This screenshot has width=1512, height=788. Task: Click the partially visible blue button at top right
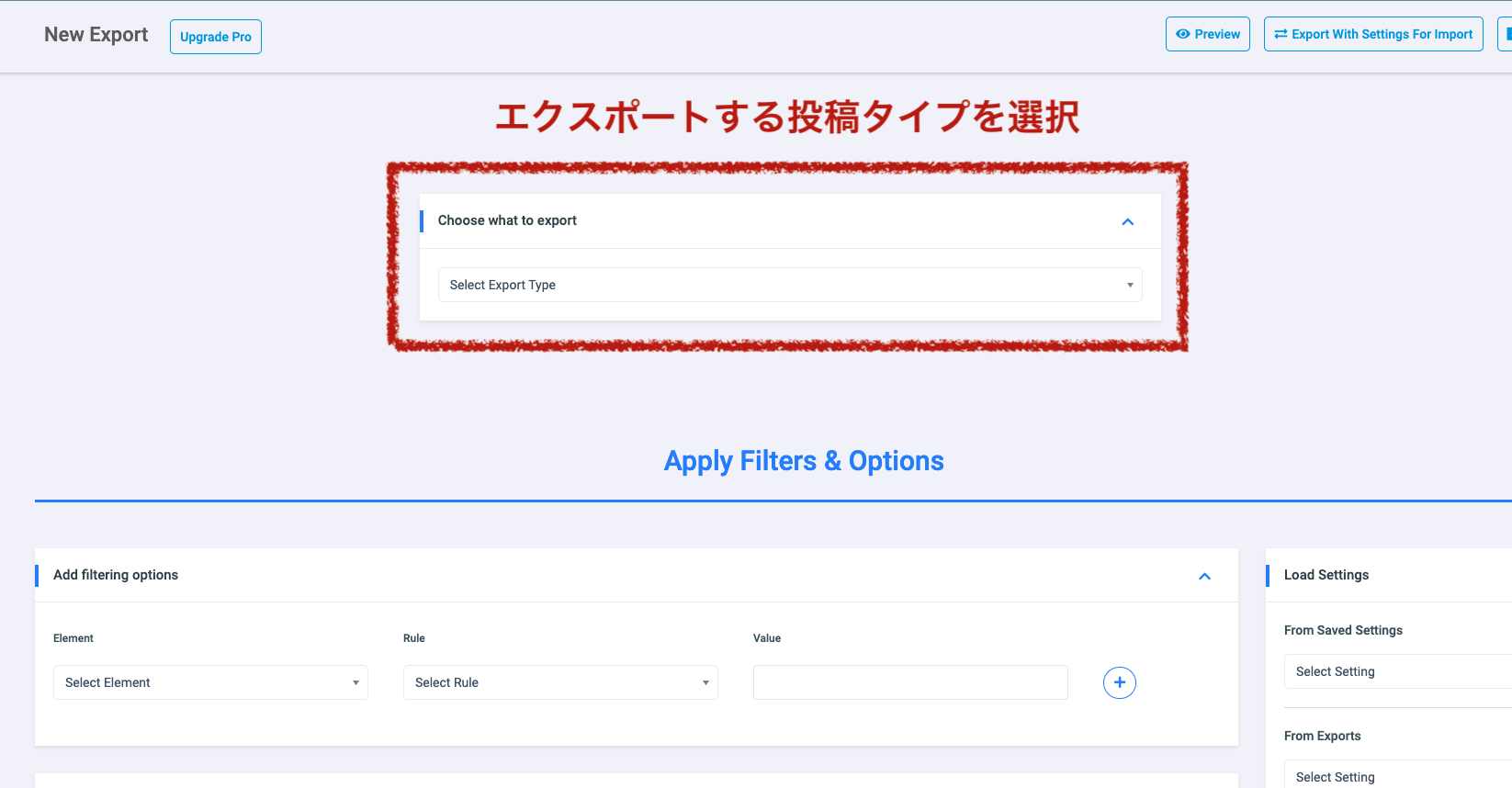1507,33
